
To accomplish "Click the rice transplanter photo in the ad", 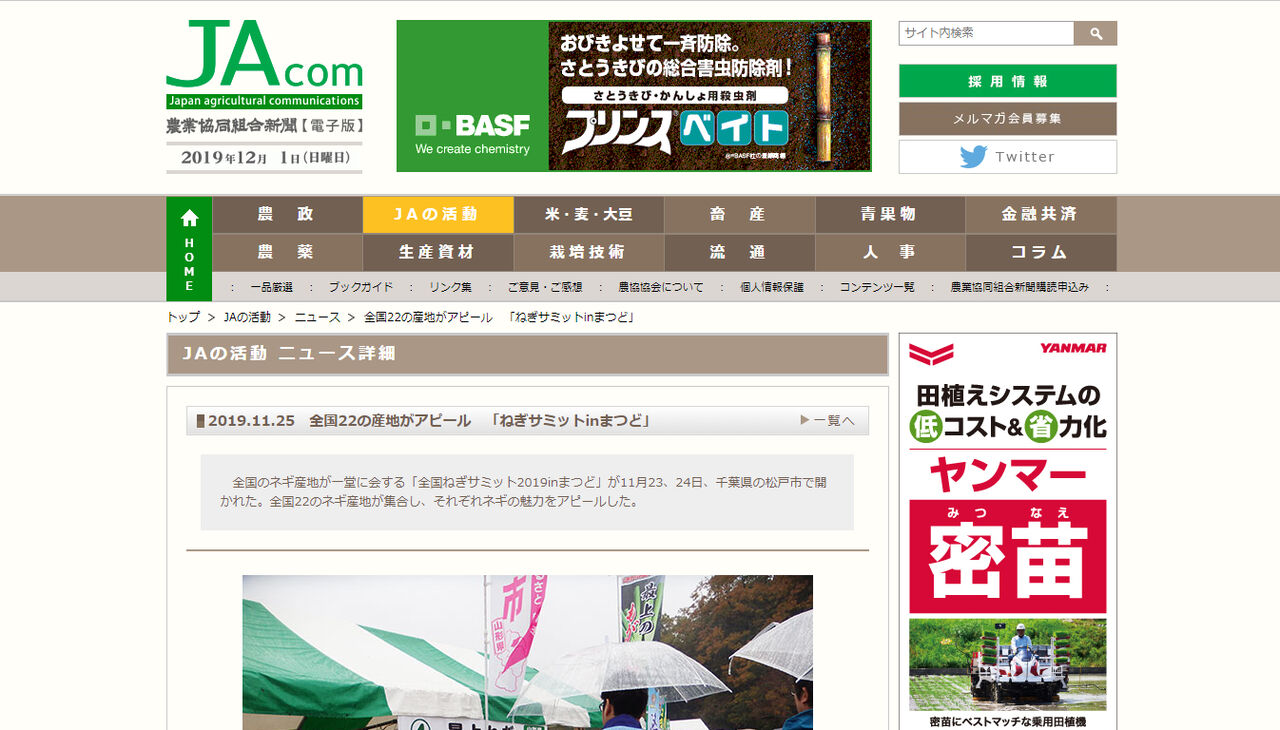I will coord(1007,664).
